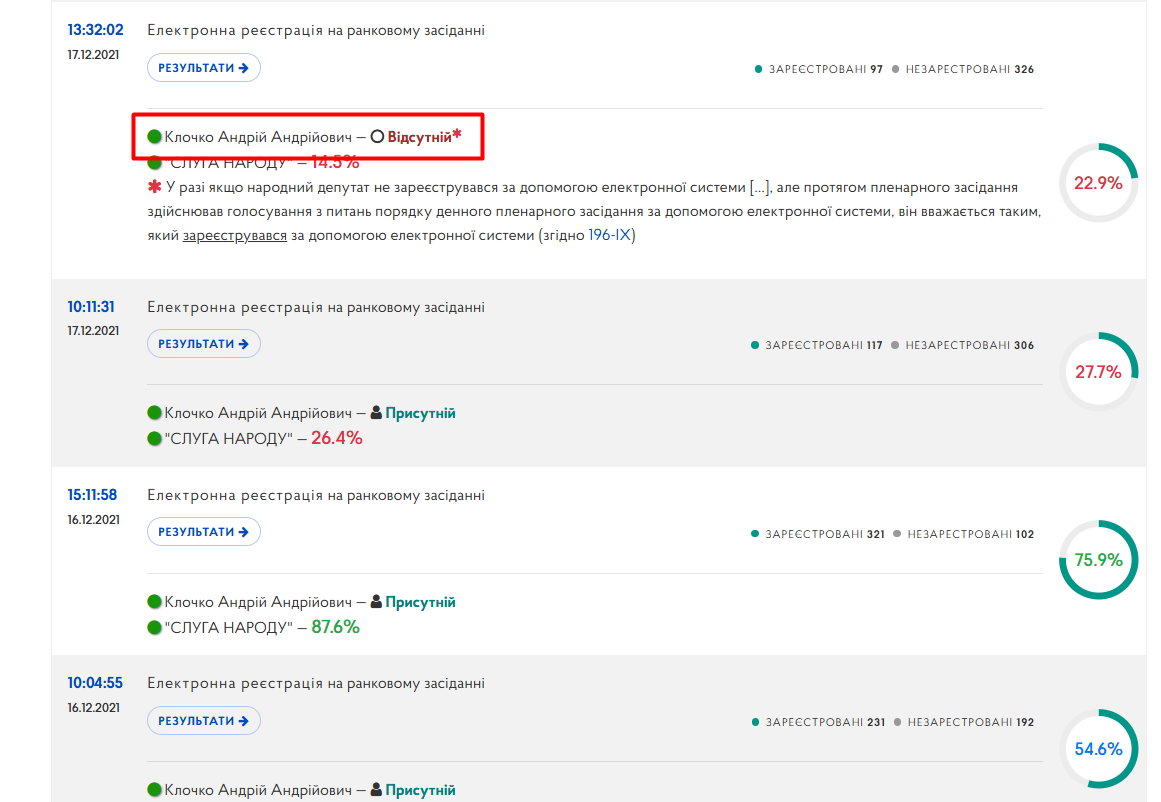Open РЕЗУЛЬТАТИ for the 10:04:55 registration
This screenshot has height=802, width=1161.
[x=204, y=721]
